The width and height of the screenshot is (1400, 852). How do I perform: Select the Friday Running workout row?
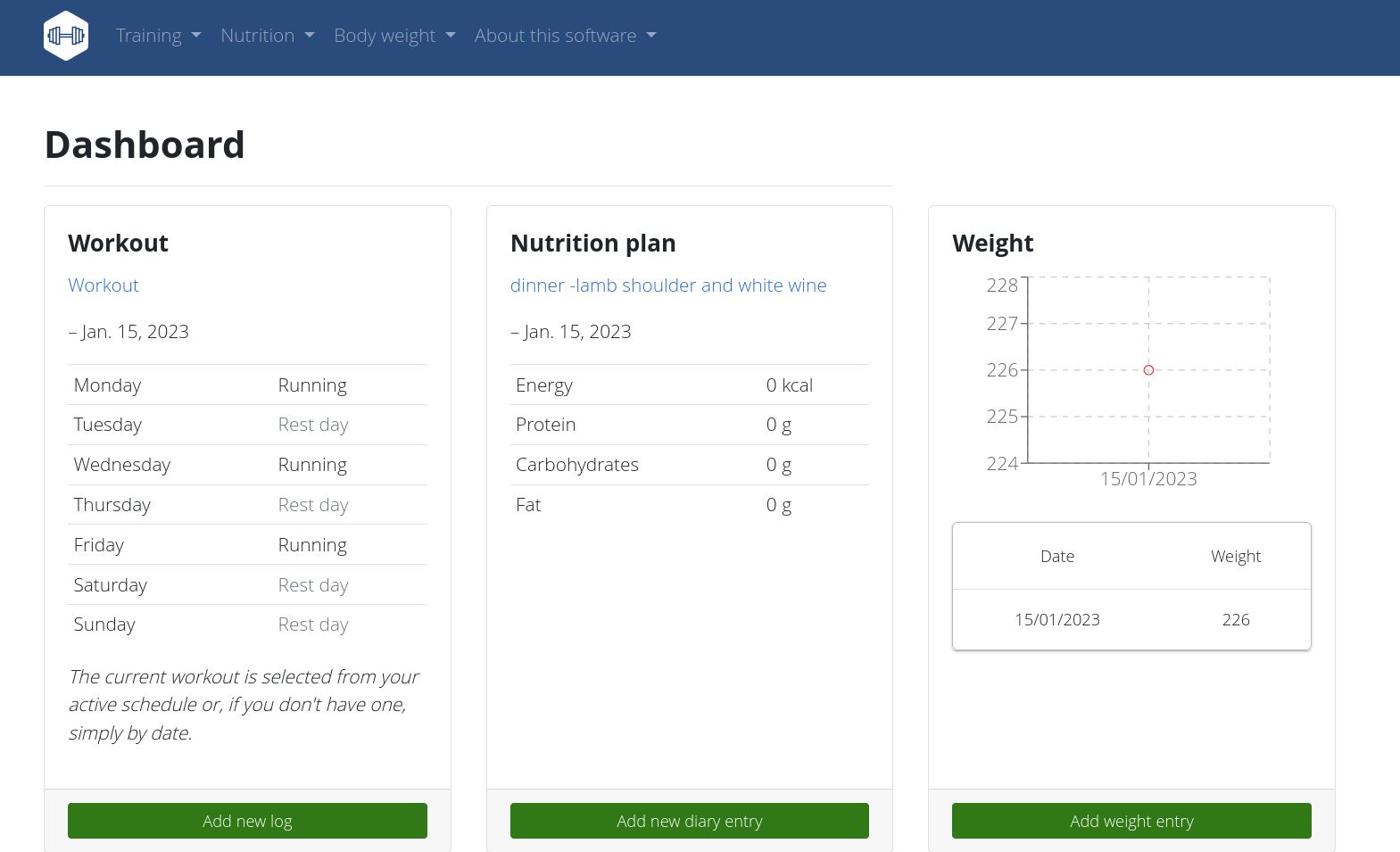click(x=247, y=545)
